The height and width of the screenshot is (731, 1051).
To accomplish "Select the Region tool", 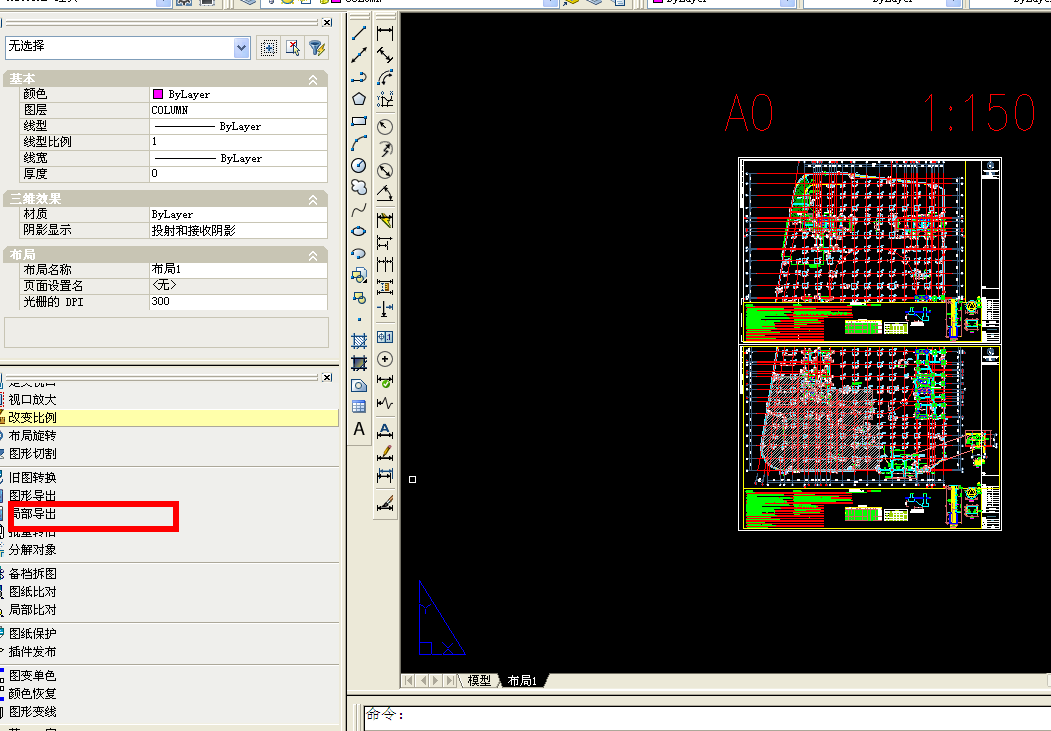I will click(x=359, y=385).
